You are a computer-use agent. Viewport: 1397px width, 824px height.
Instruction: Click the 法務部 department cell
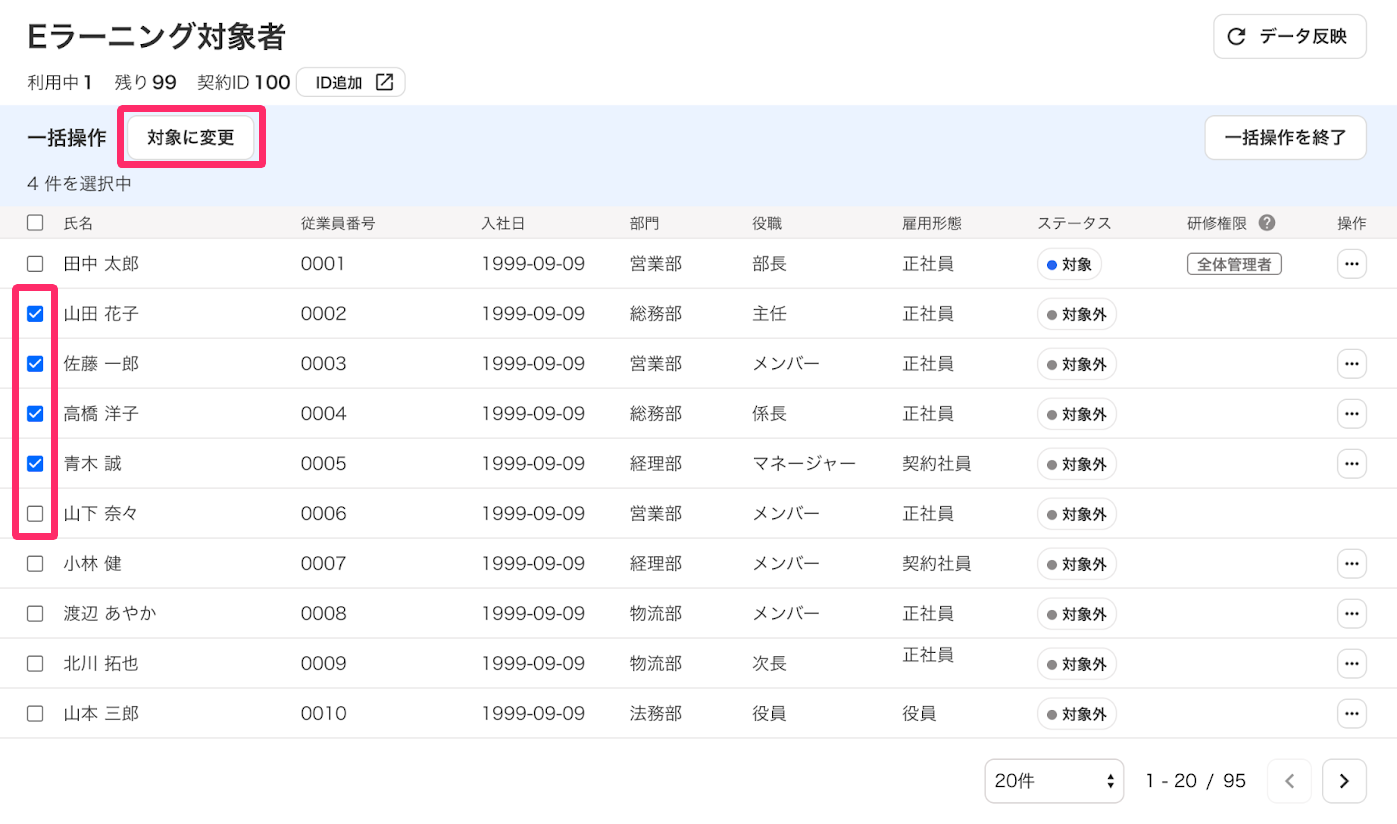coord(656,714)
